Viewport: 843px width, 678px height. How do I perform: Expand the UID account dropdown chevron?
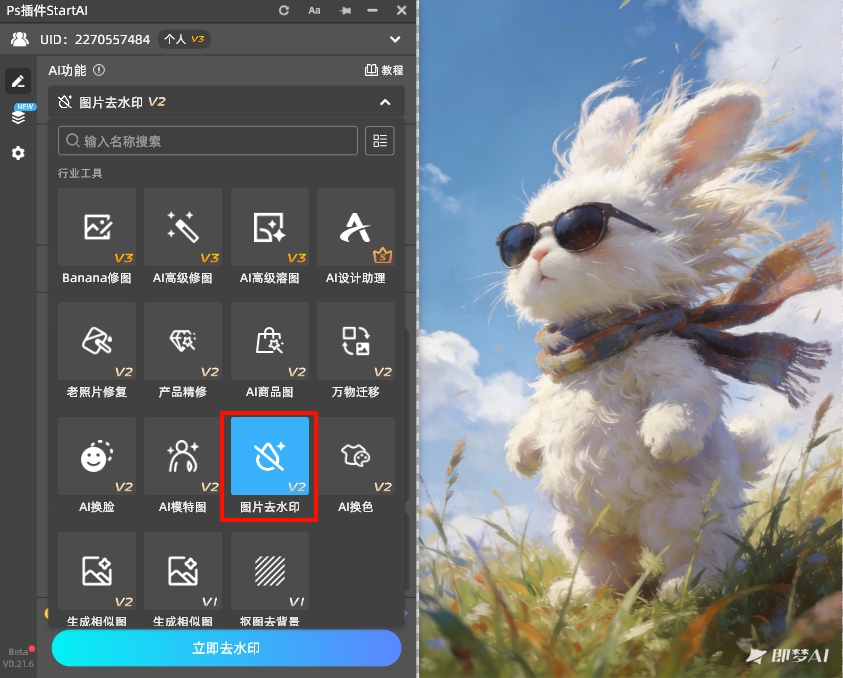[x=395, y=40]
